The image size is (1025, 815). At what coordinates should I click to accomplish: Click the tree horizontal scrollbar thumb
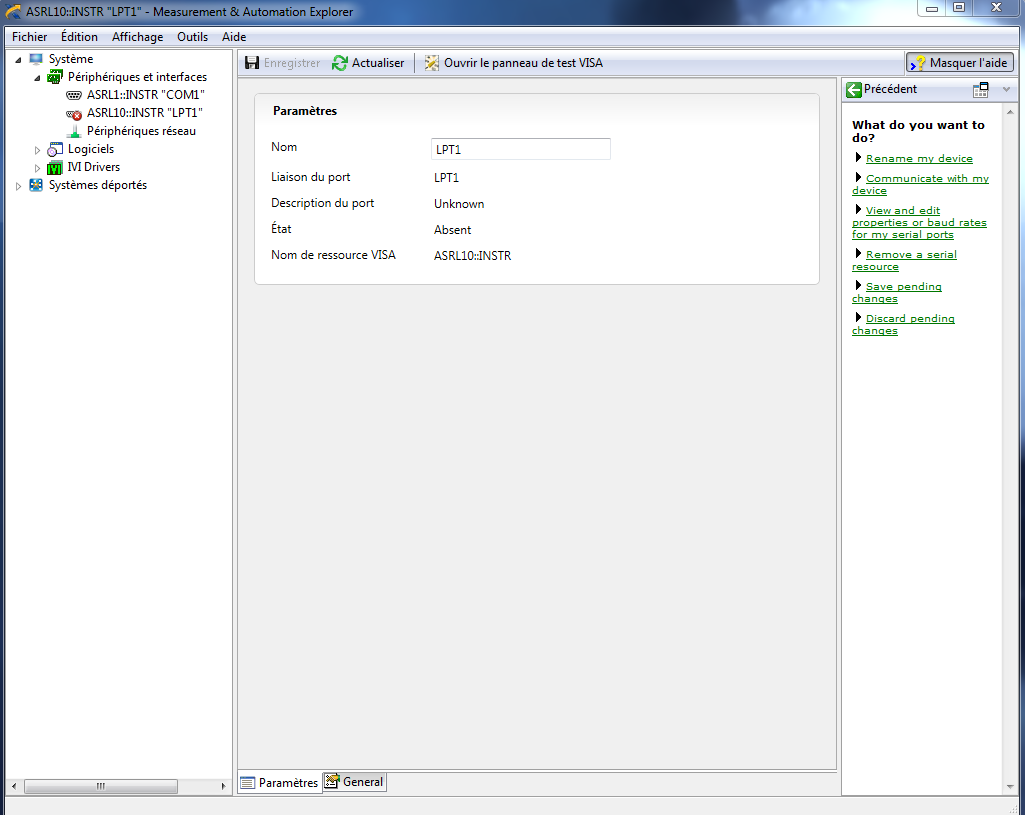coord(101,786)
